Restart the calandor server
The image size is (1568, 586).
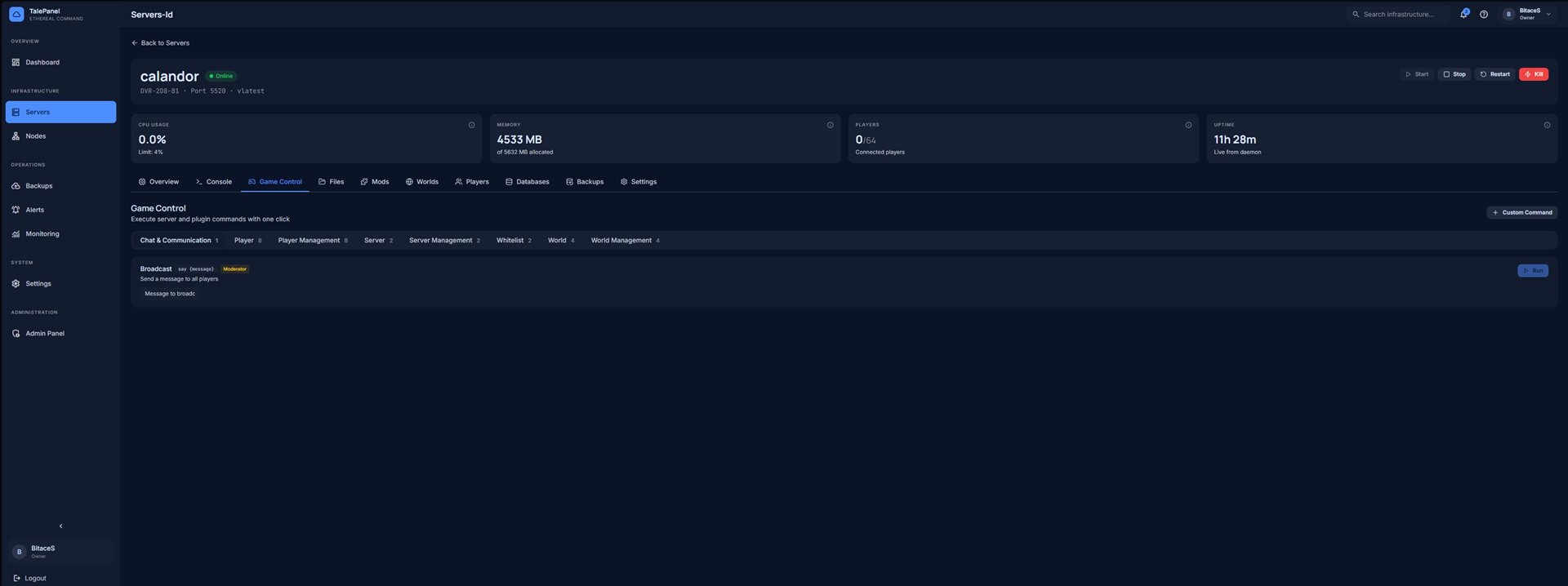click(1494, 74)
